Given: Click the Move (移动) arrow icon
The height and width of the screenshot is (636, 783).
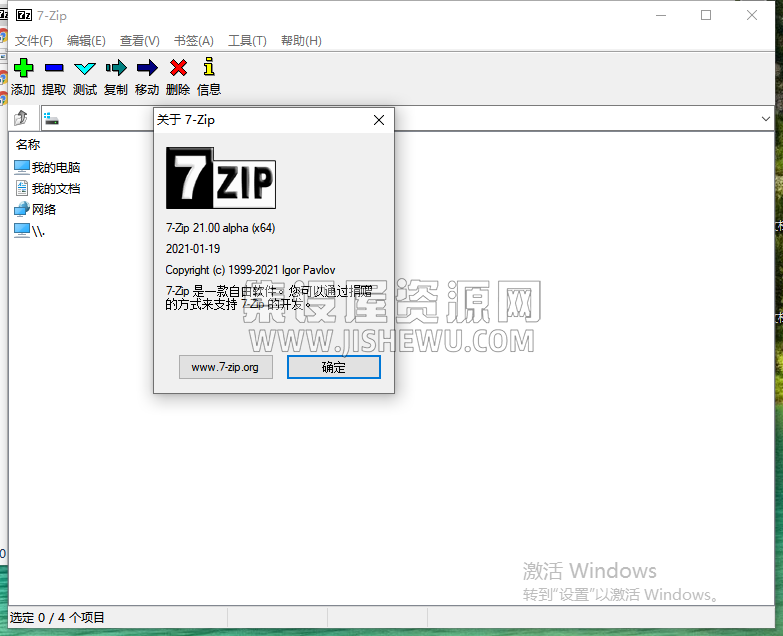Looking at the screenshot, I should coord(147,67).
